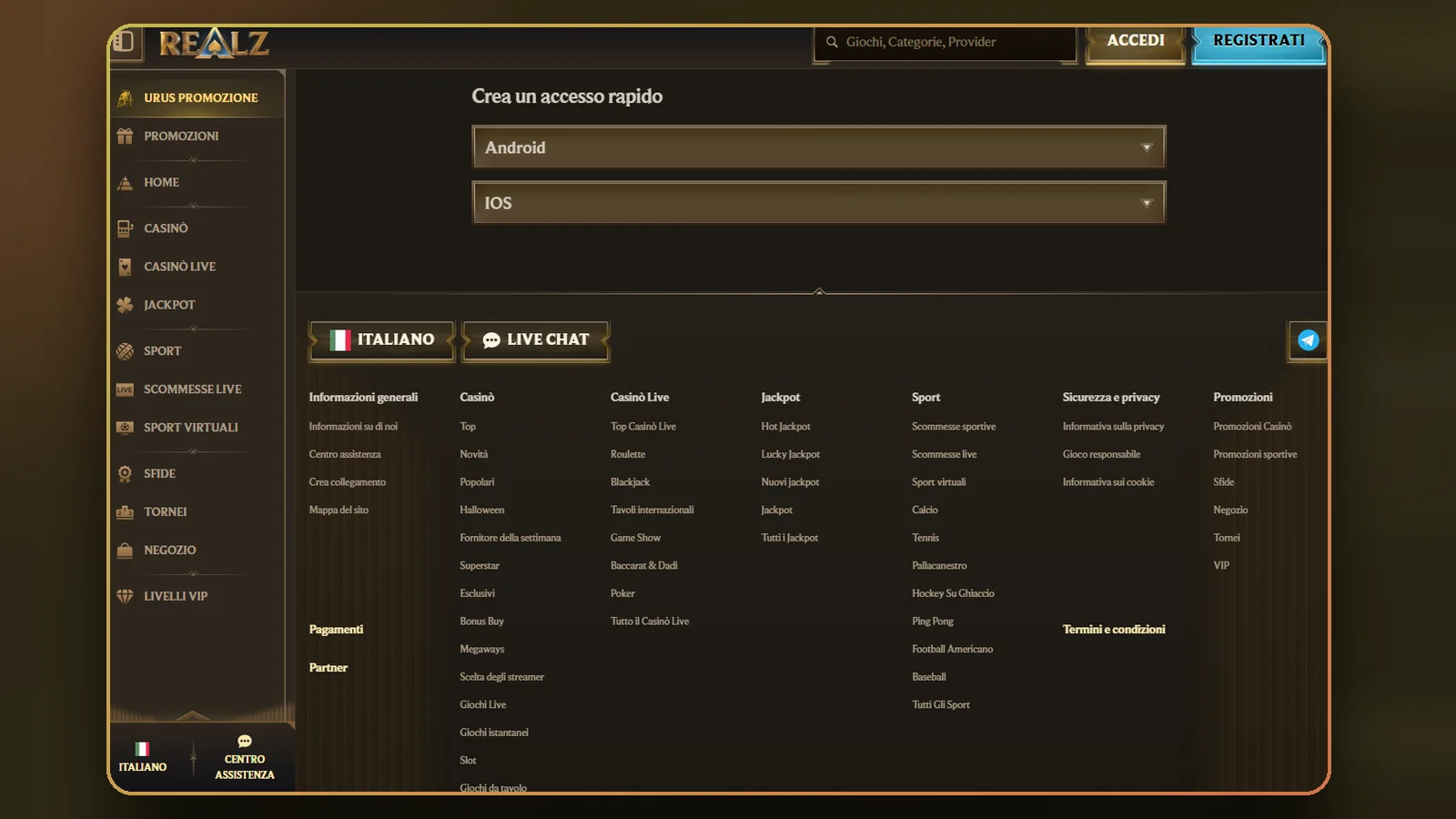Open Jackpot via its clover sidebar icon
Image resolution: width=1456 pixels, height=819 pixels.
pyautogui.click(x=125, y=305)
